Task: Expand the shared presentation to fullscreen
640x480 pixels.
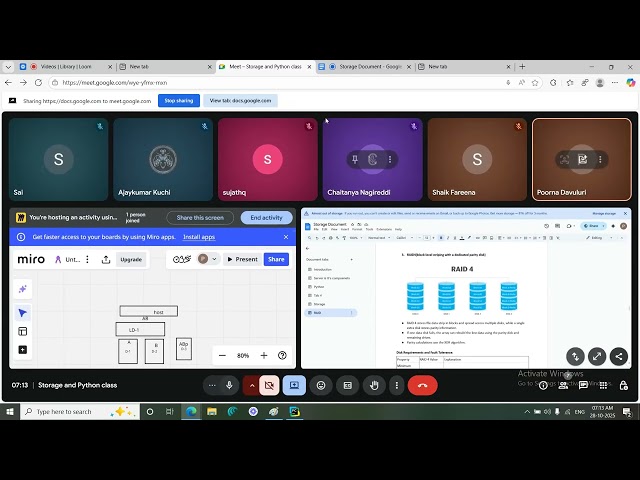Action: click(x=597, y=356)
